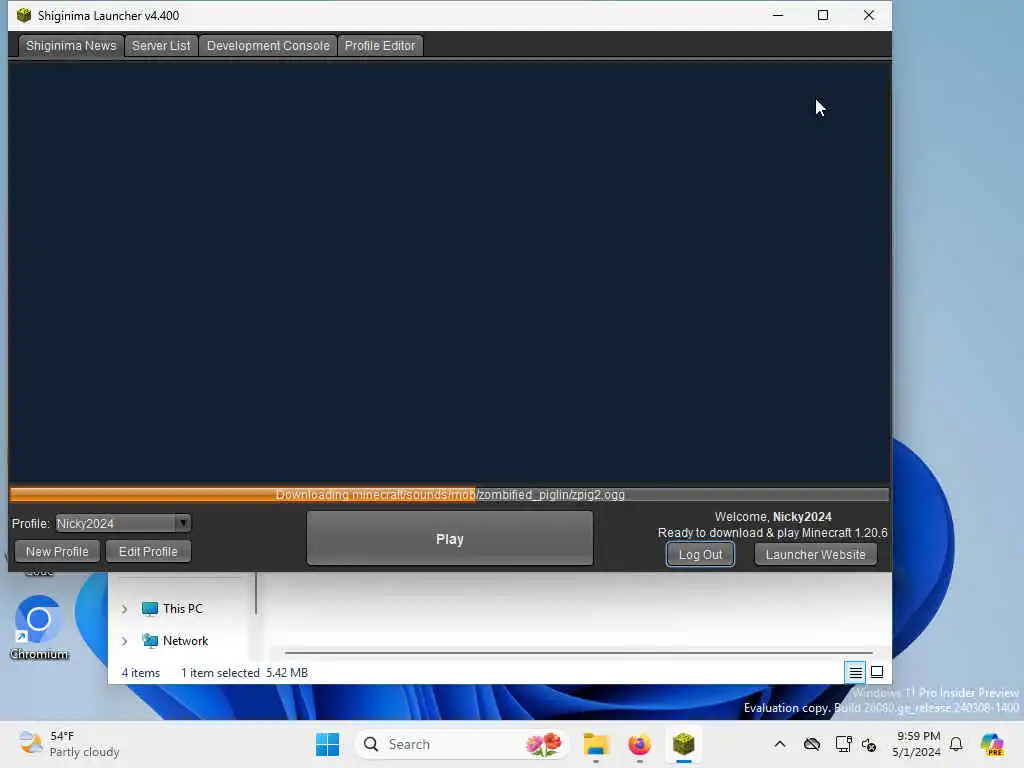
Task: Launch Firefox from the taskbar
Action: pos(639,744)
